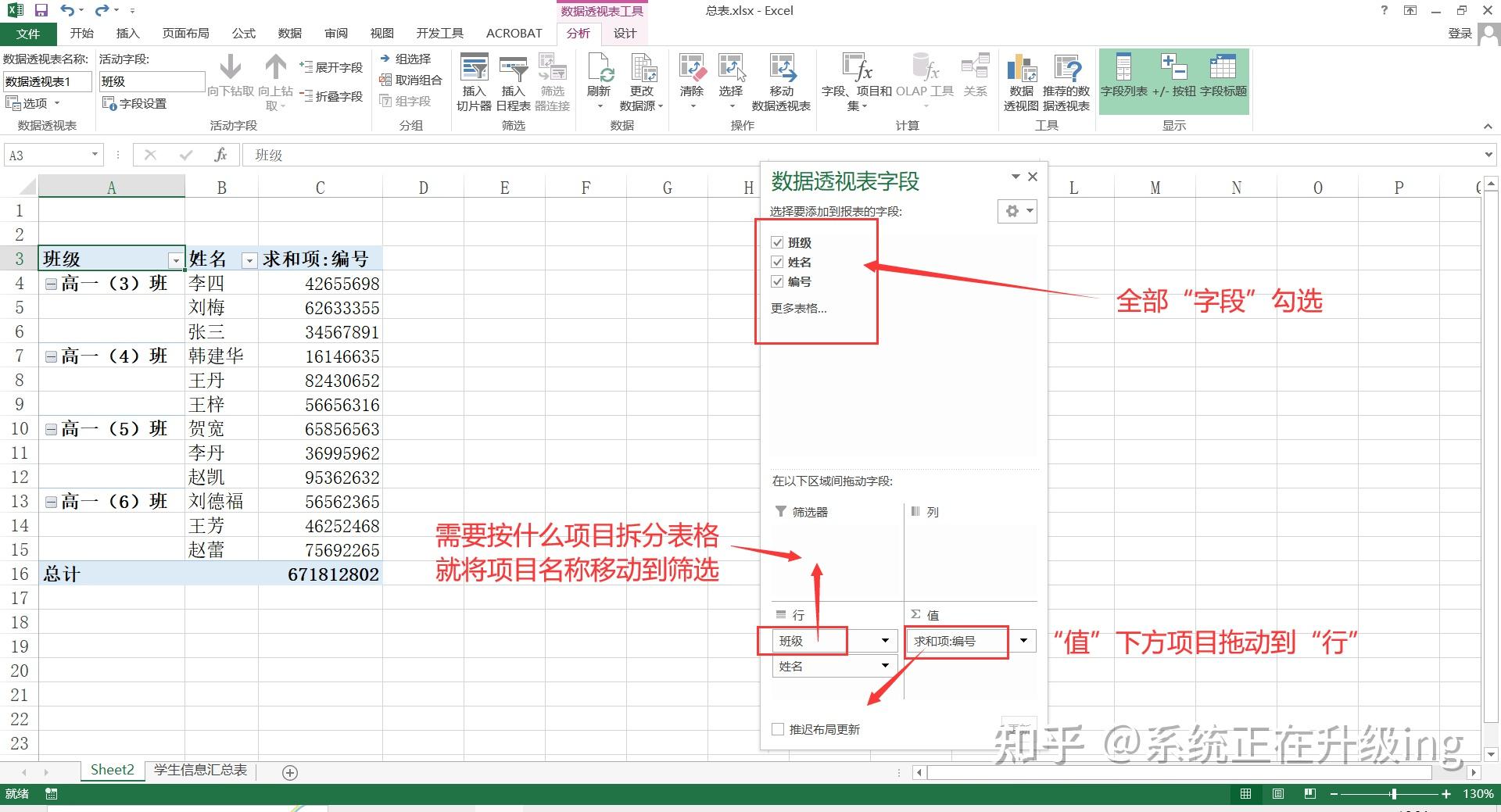
Task: Open the 姓名 filter dropdown
Action: [249, 259]
